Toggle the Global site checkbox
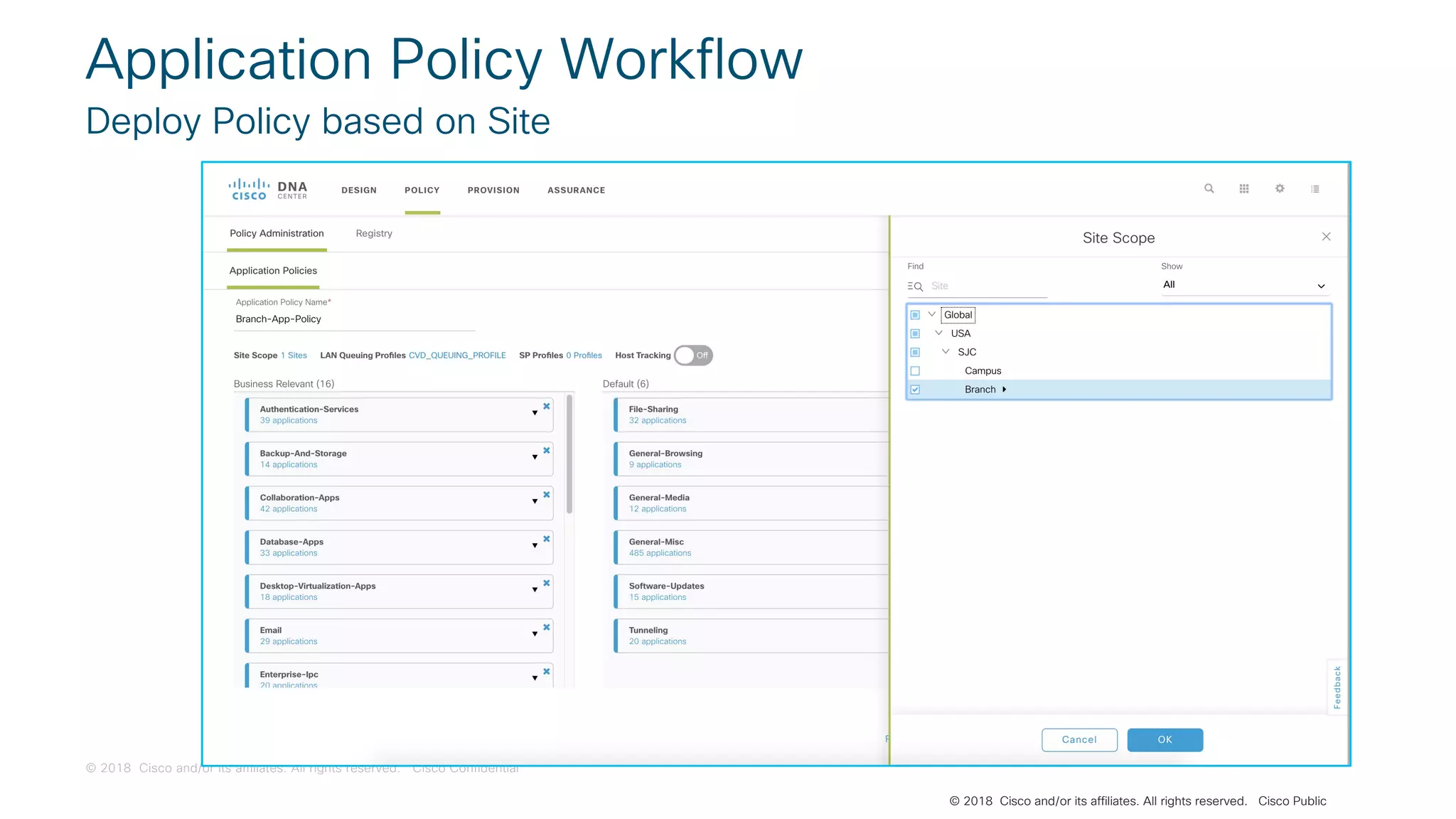 coord(915,315)
